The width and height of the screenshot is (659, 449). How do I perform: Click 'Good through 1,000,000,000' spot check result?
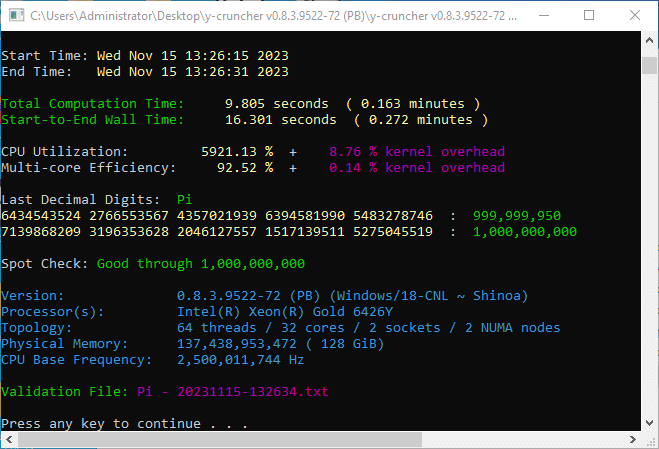coord(201,264)
